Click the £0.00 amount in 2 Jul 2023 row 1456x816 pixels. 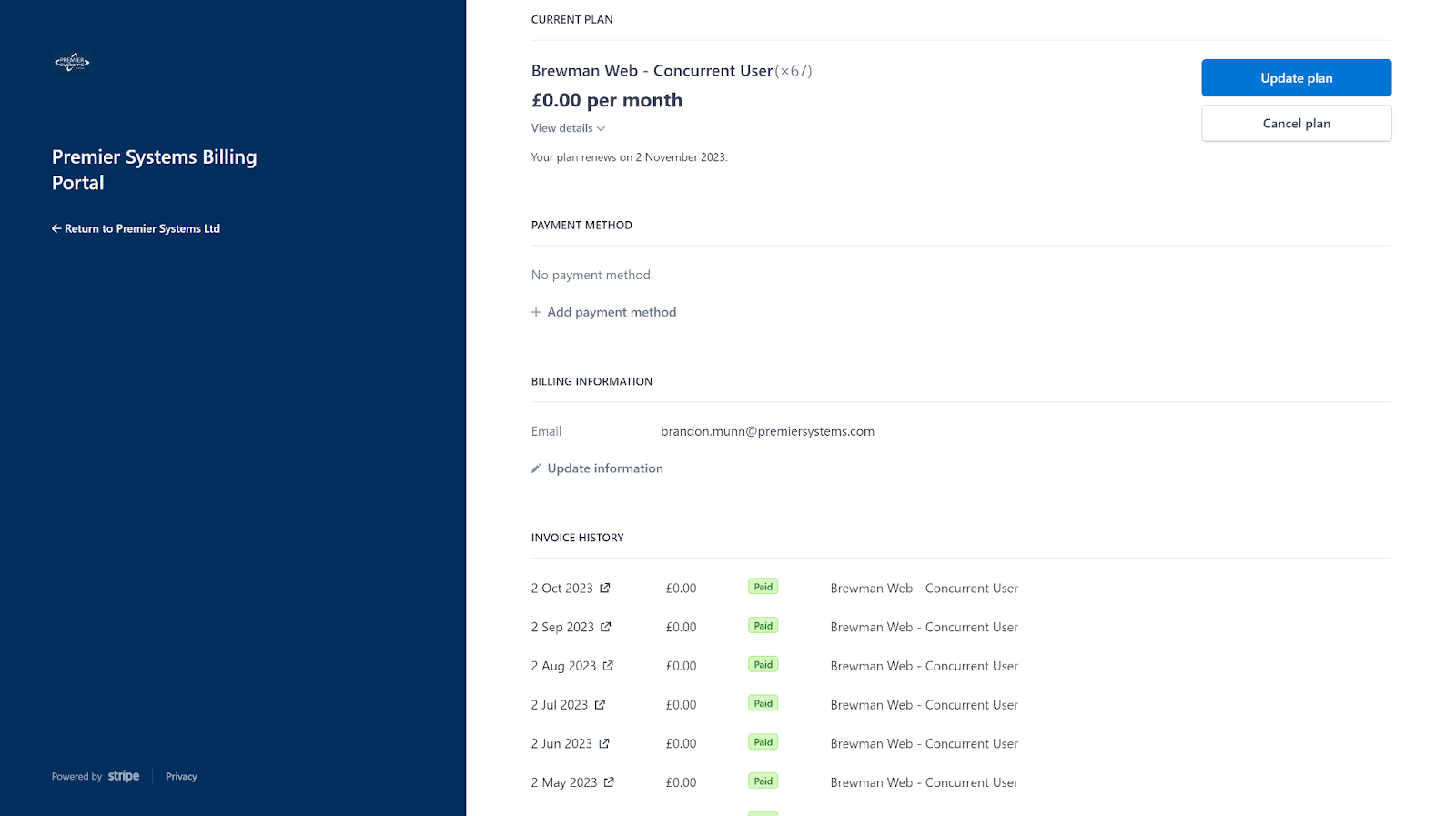click(x=681, y=705)
